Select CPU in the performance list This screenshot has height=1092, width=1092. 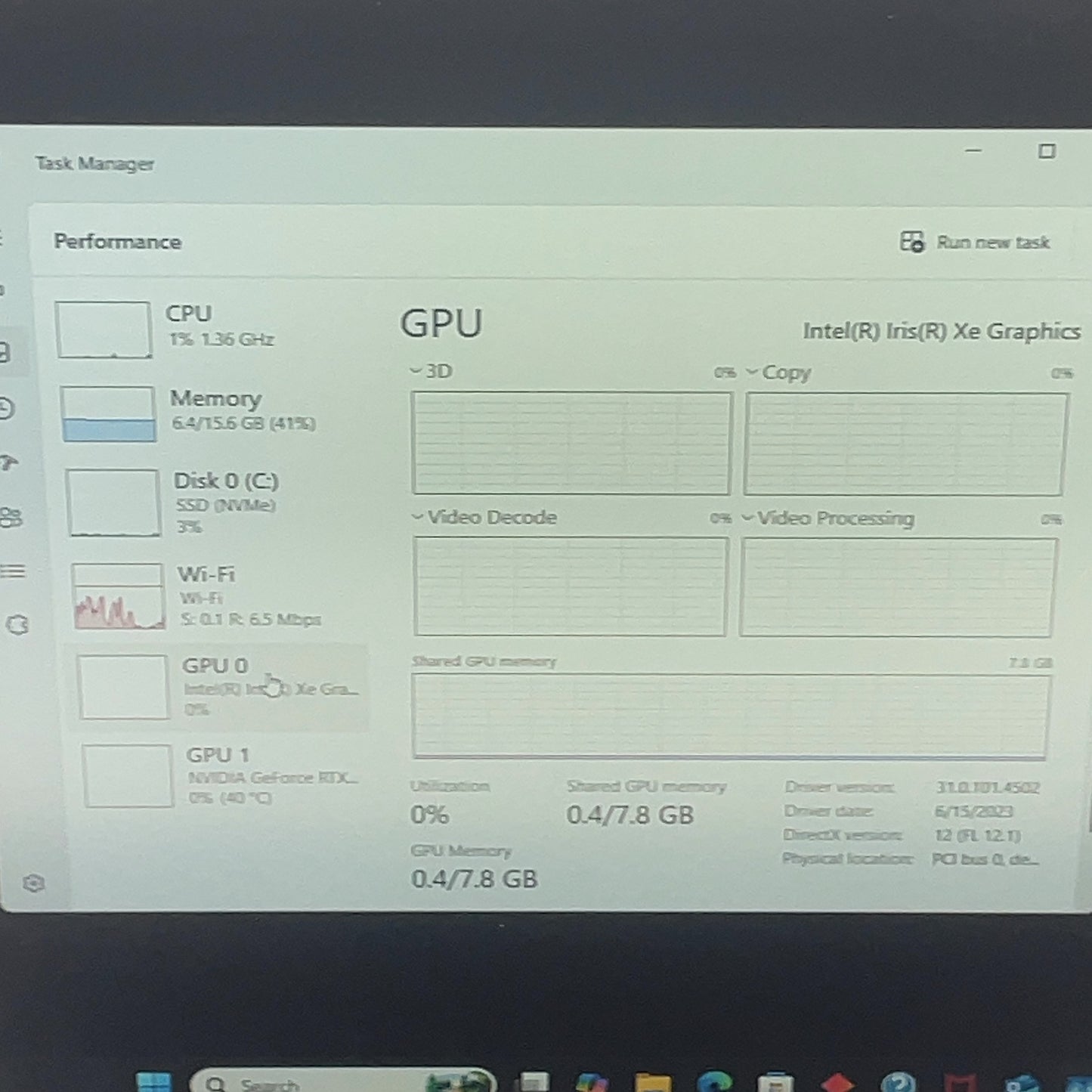(204, 329)
